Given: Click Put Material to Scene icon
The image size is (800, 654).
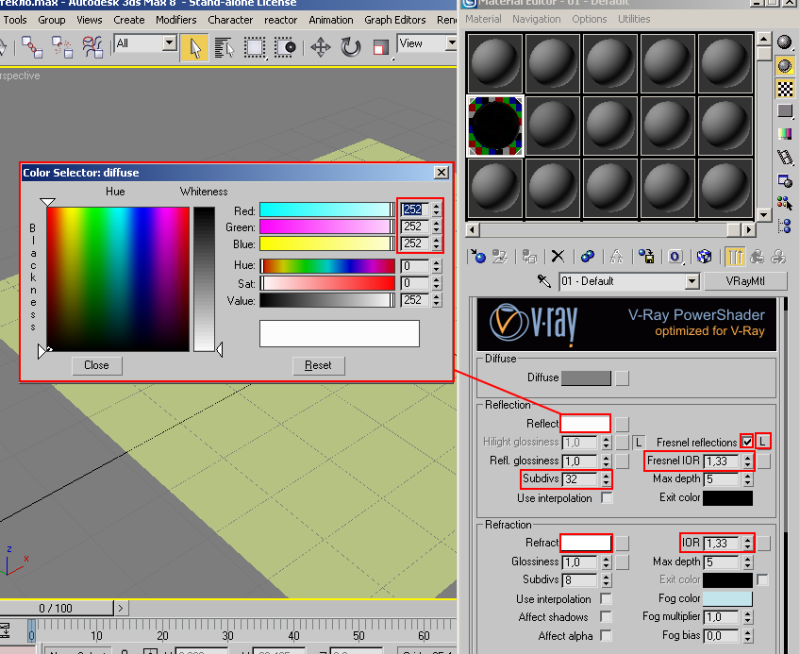Looking at the screenshot, I should [499, 256].
